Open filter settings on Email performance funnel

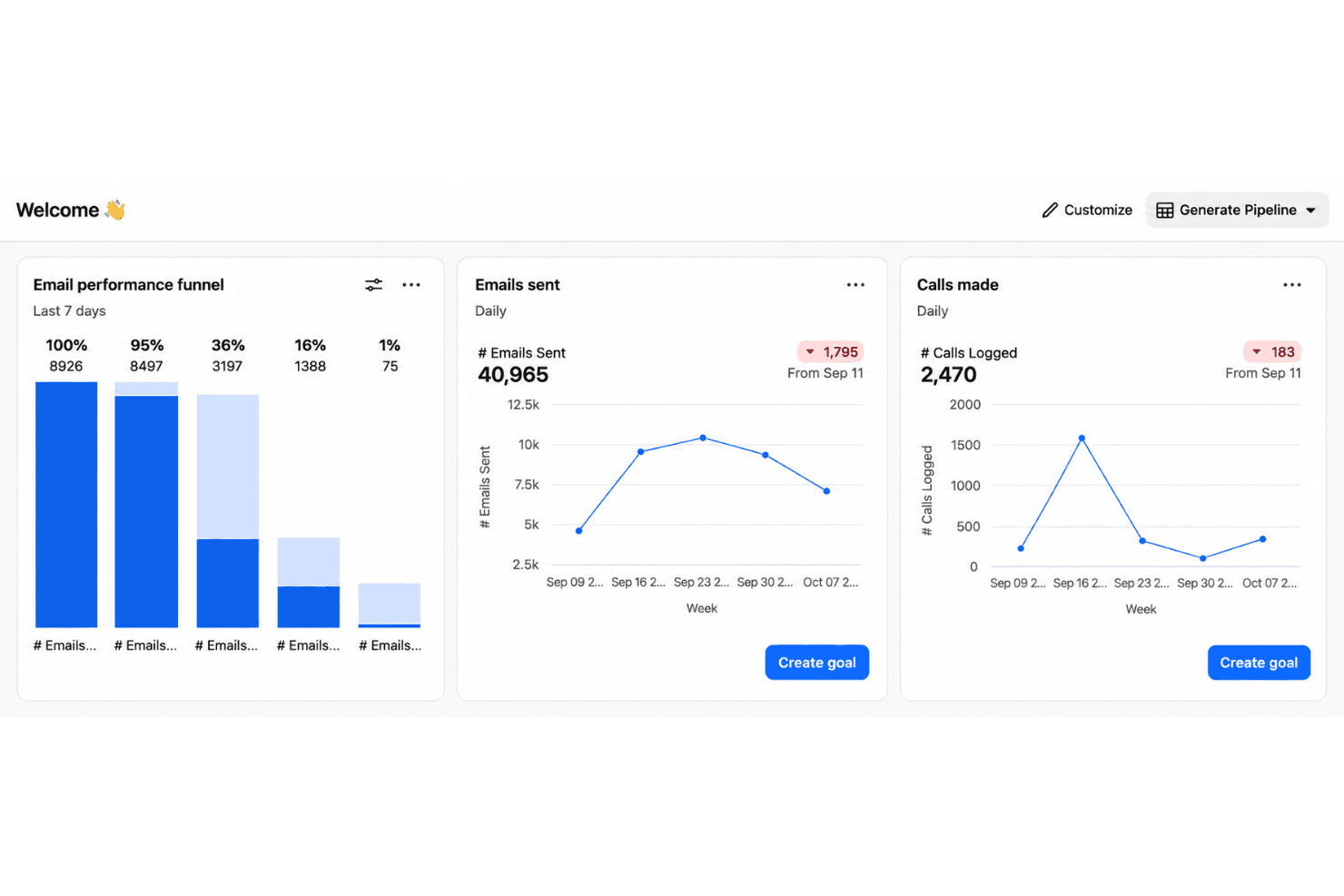pos(373,285)
